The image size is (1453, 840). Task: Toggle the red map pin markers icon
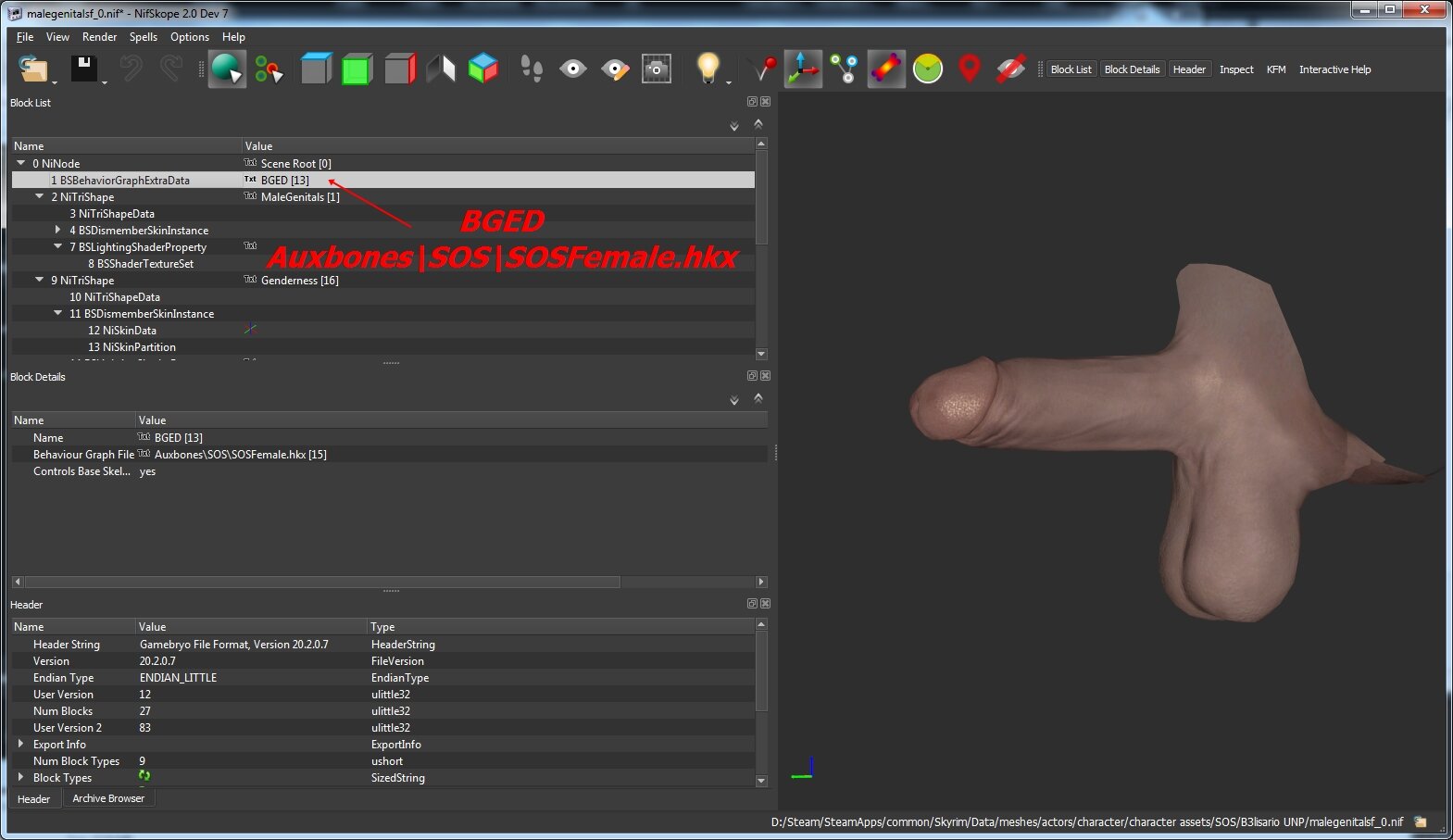pos(969,69)
